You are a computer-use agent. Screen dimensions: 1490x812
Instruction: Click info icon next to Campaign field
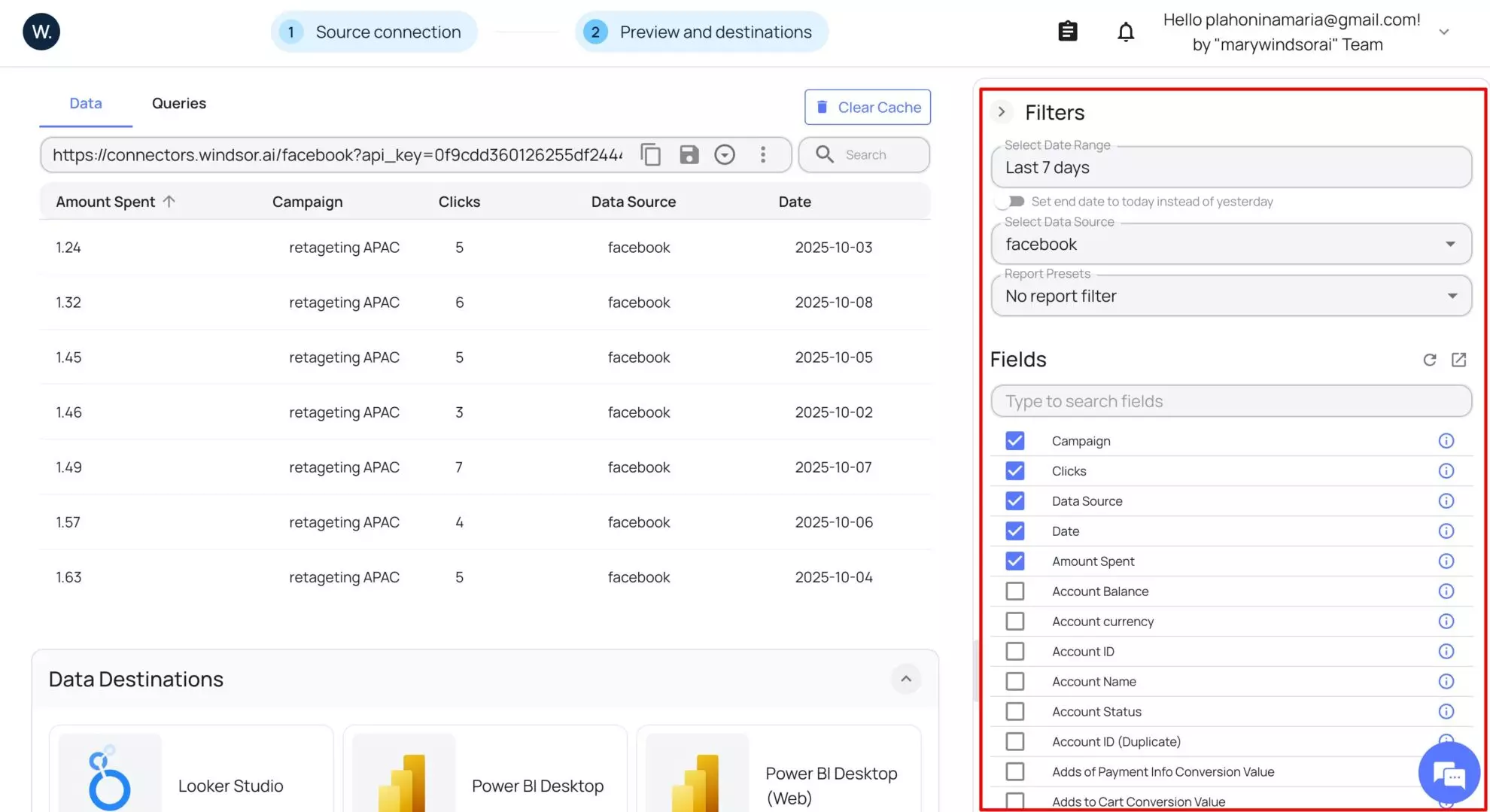1446,441
